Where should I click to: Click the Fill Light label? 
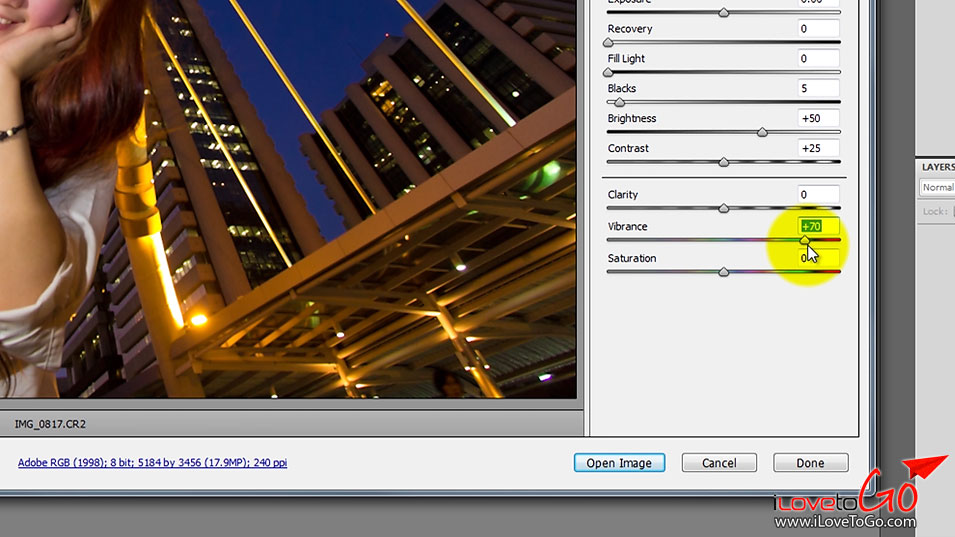(626, 59)
